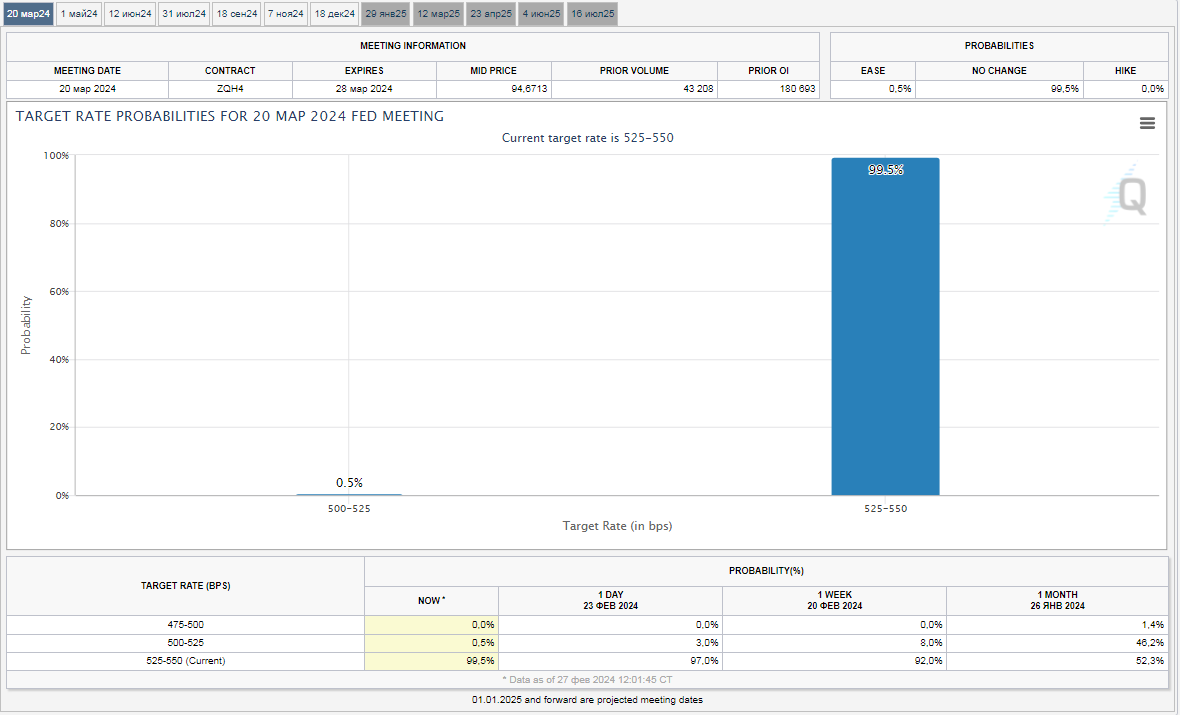Click the small 500-525 probability bar
The height and width of the screenshot is (715, 1180).
[349, 494]
